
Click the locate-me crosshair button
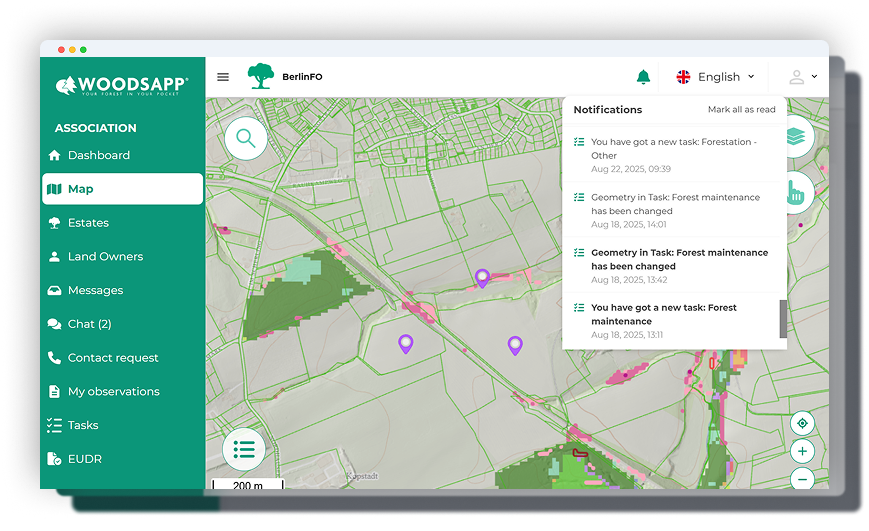[802, 423]
